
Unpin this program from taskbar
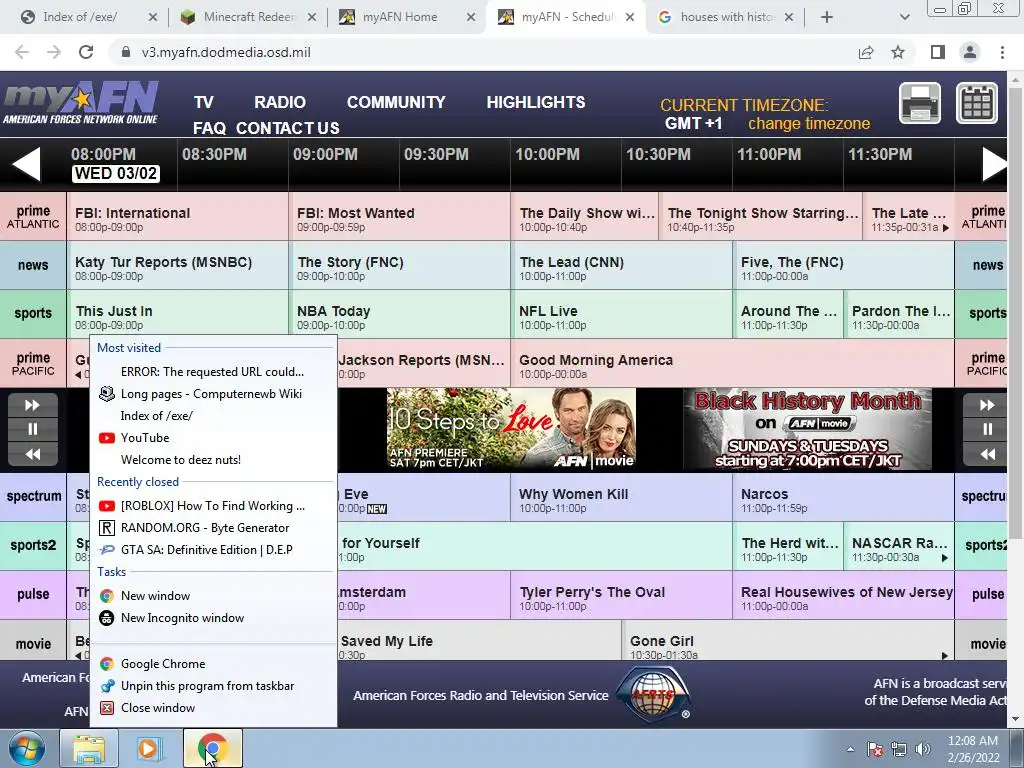click(x=213, y=686)
